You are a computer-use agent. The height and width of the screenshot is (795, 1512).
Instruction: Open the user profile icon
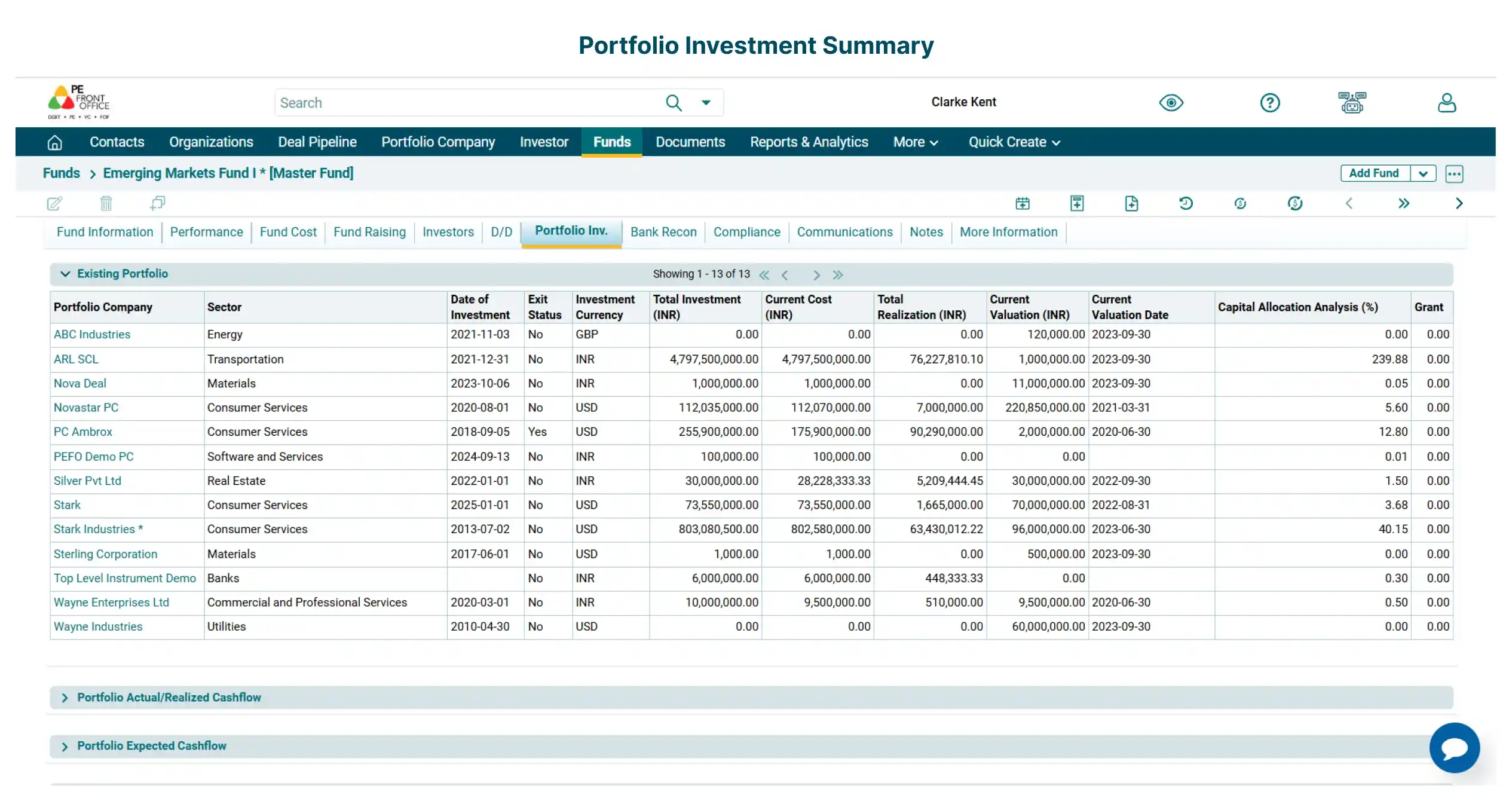tap(1446, 103)
